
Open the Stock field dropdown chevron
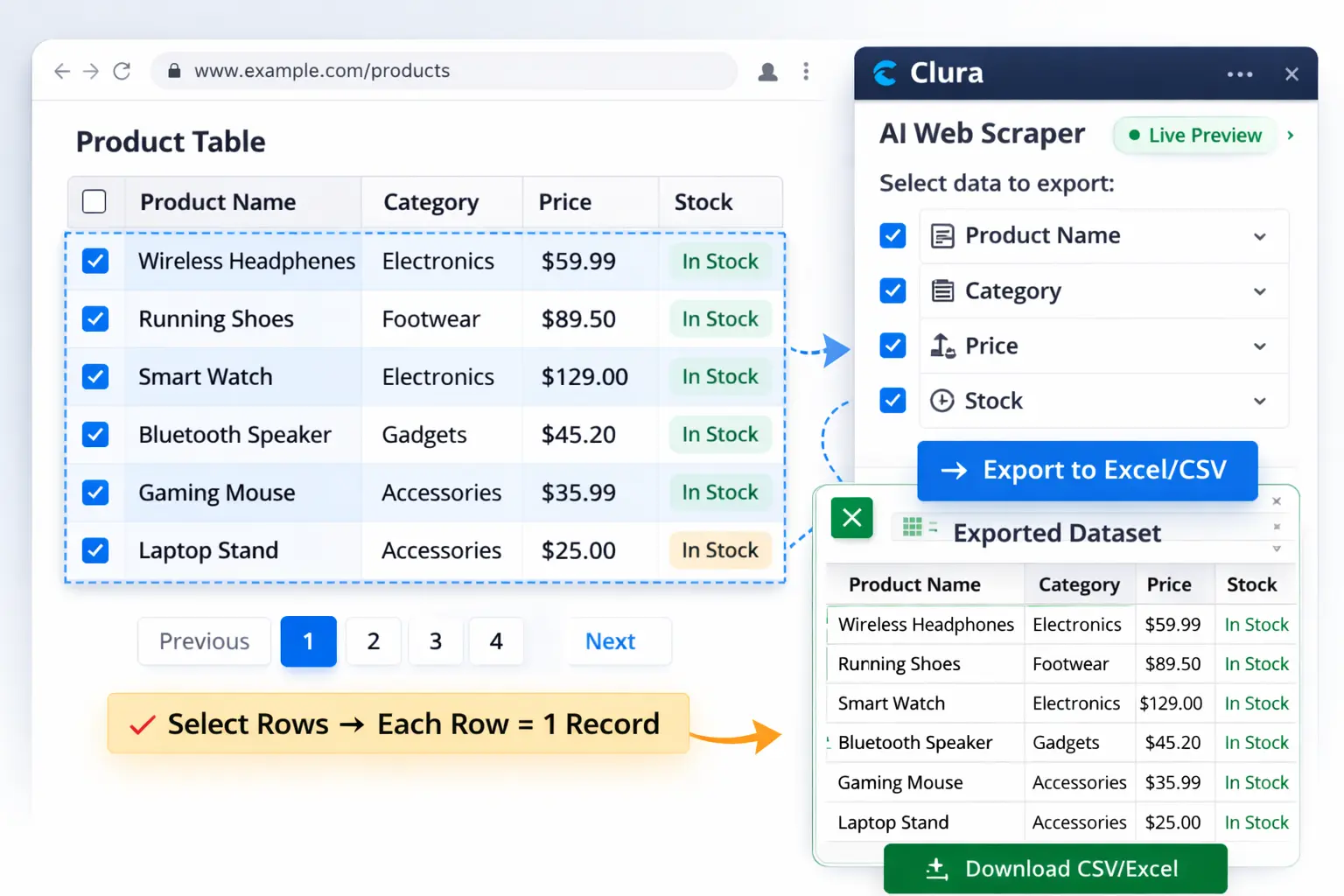(1259, 400)
